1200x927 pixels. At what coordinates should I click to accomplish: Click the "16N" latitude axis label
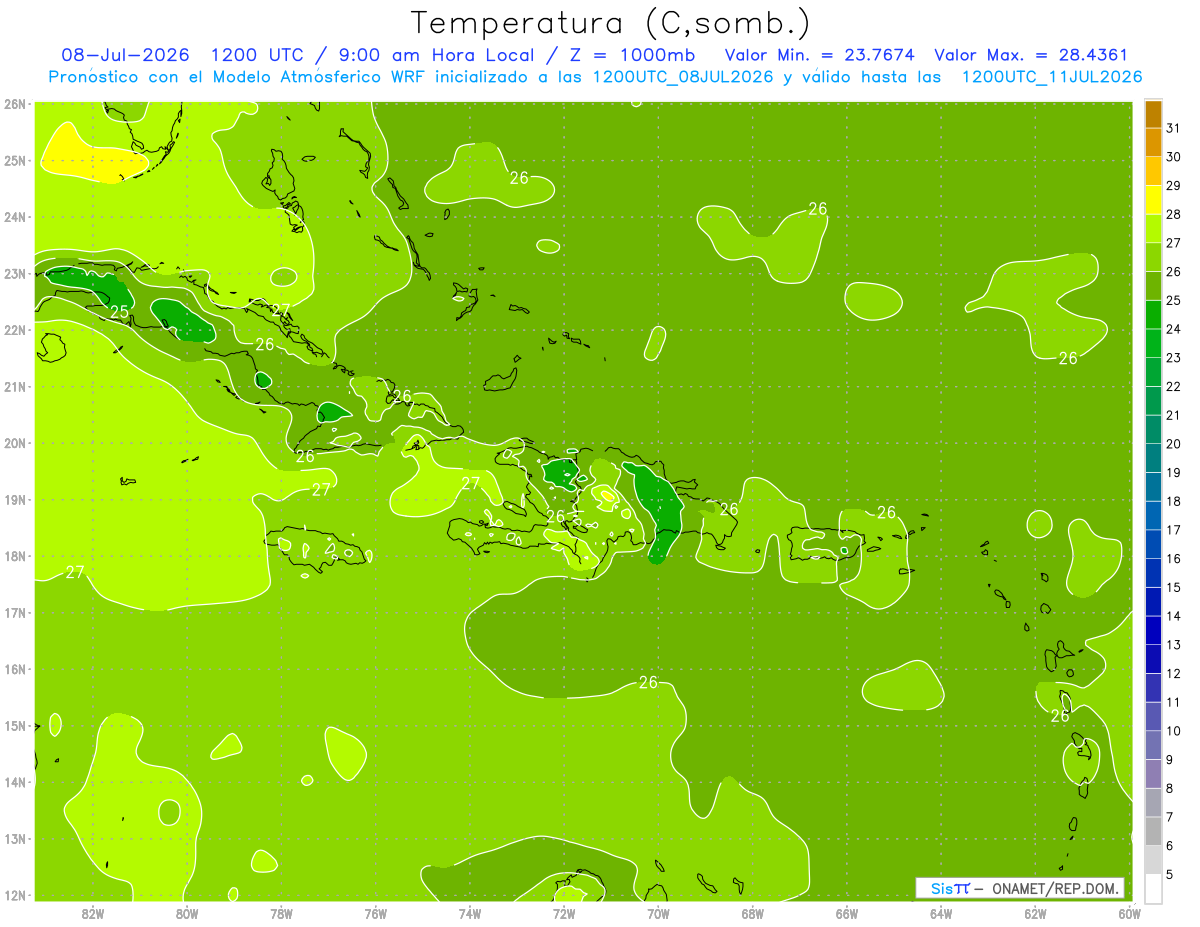[x=14, y=669]
